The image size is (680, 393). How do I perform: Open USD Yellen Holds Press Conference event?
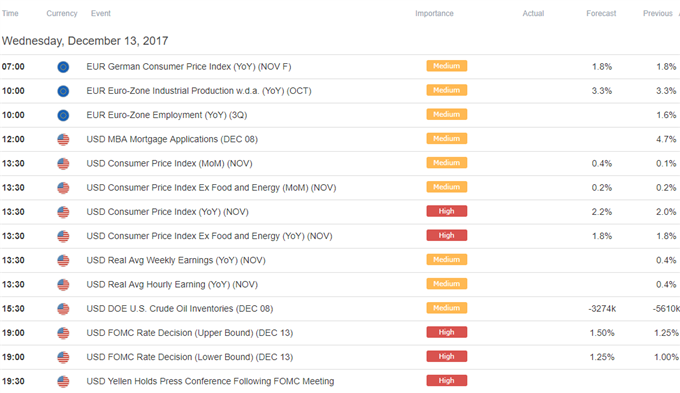pos(210,381)
